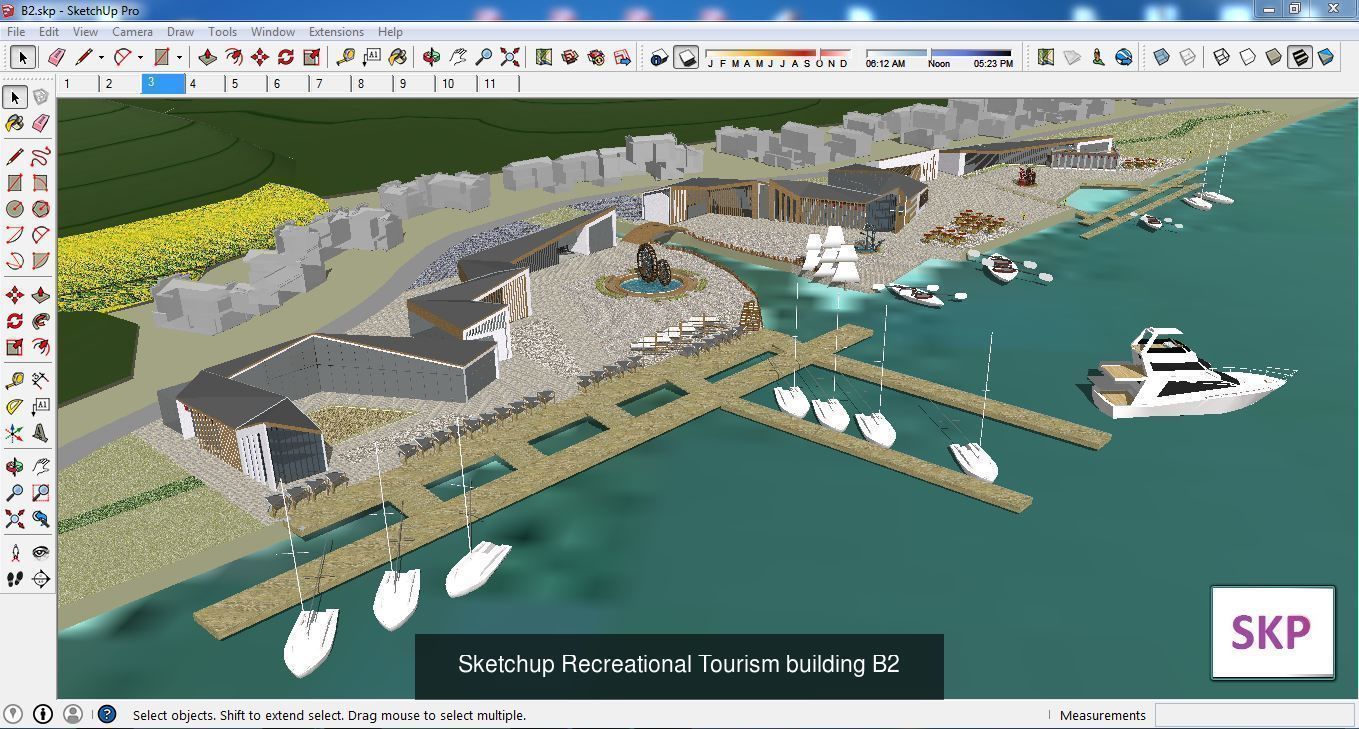Toggle the greyed Terrain icon
This screenshot has height=729, width=1359.
click(x=1072, y=57)
